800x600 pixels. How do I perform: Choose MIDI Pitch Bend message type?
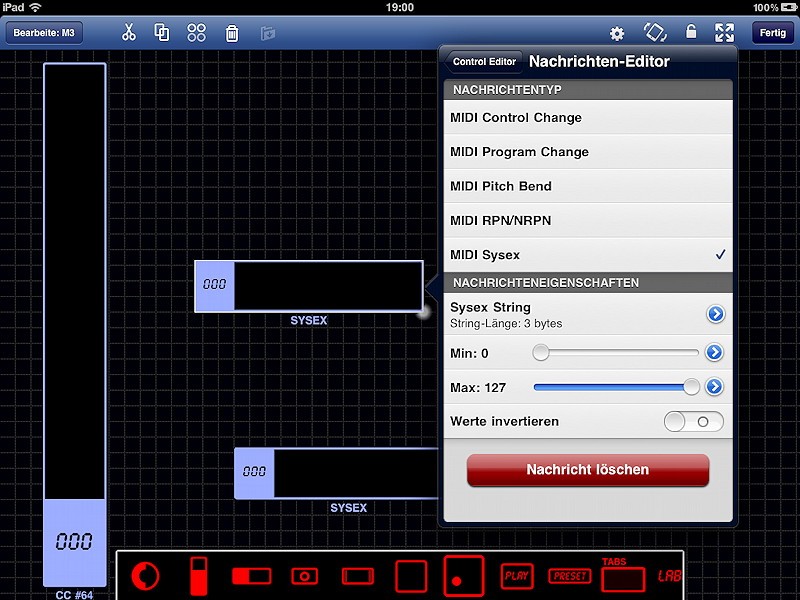[588, 186]
